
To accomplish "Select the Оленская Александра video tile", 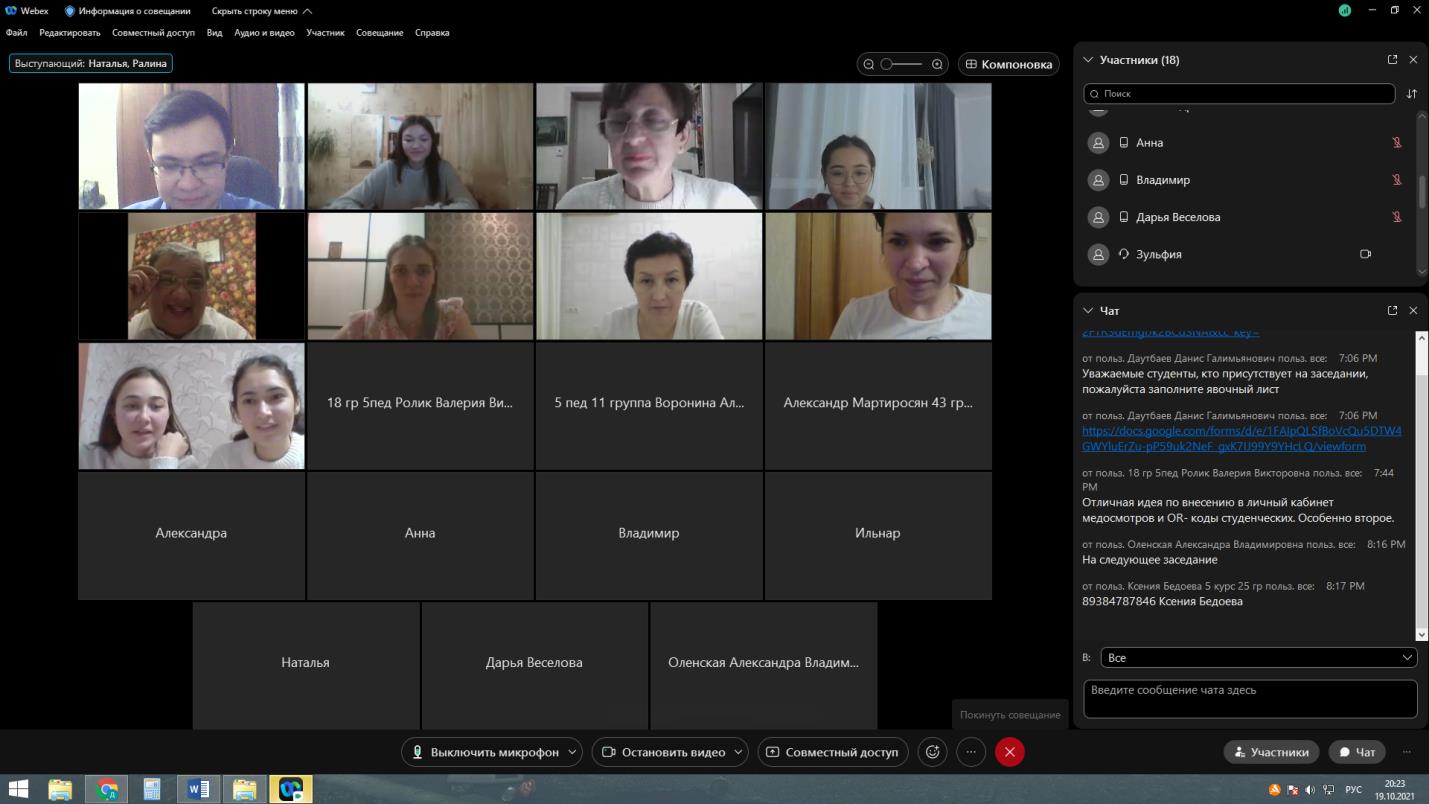I will coord(763,665).
